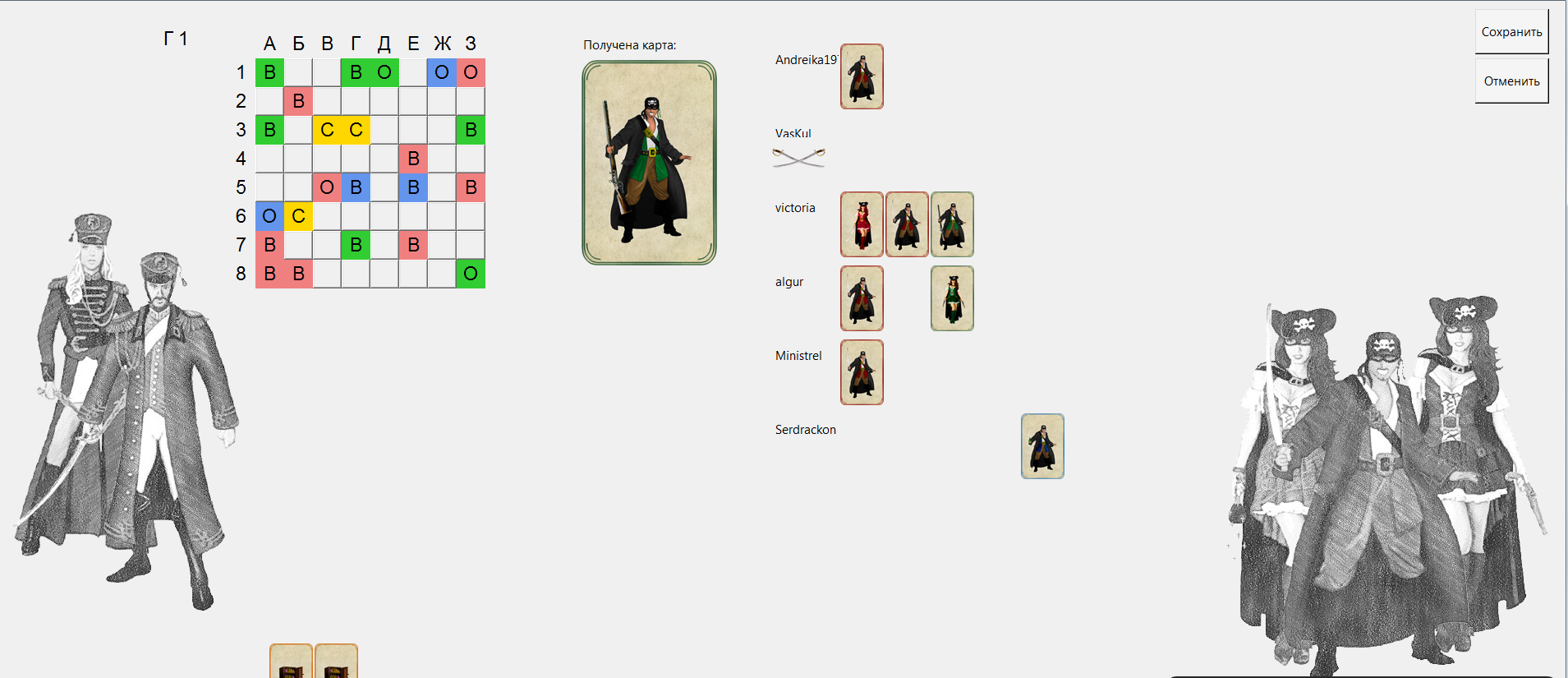Select victoria's green-bordered pirate card
Viewport: 1568px width, 678px height.
952,224
